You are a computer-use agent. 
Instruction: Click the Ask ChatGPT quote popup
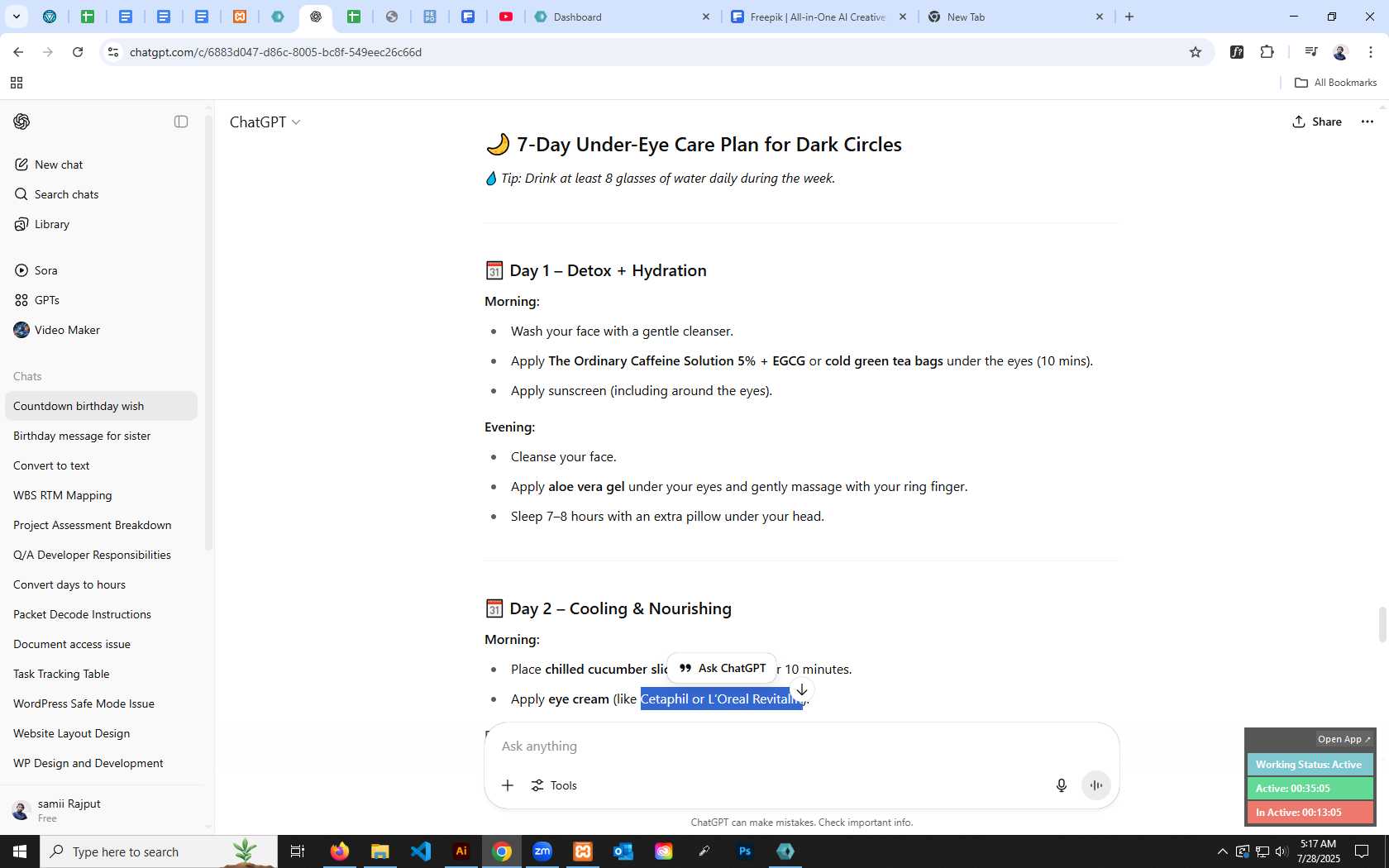point(722,668)
